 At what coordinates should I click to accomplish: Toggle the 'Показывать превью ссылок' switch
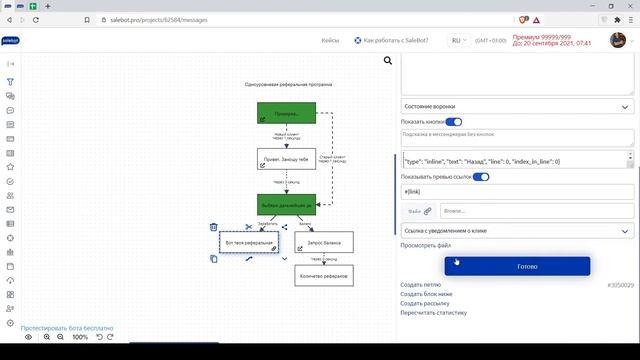tap(481, 177)
